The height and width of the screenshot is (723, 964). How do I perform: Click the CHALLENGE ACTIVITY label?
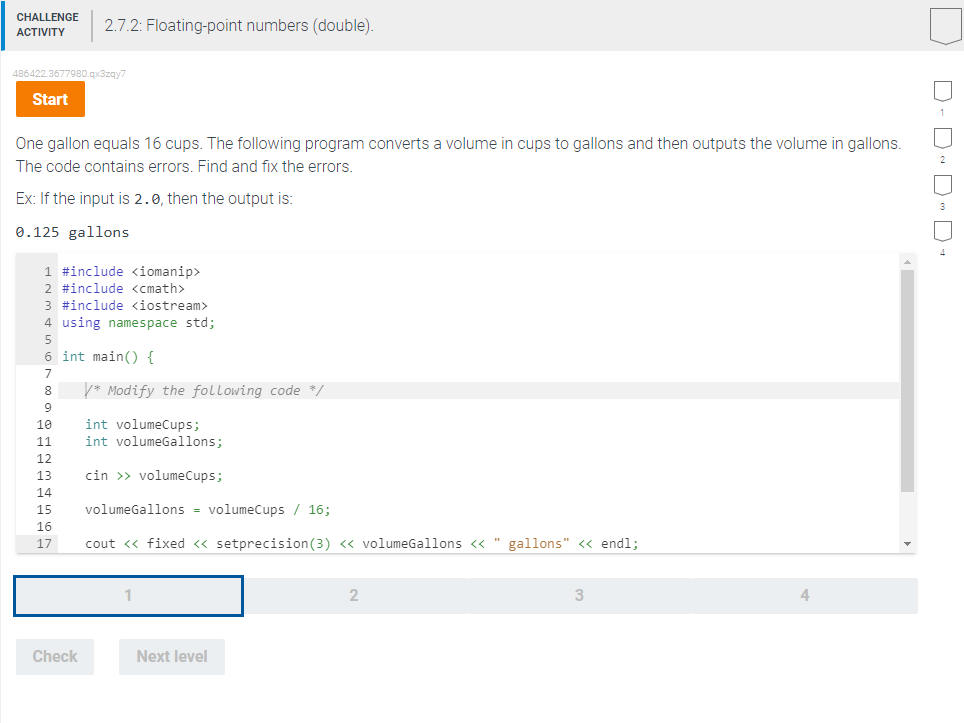[x=47, y=23]
